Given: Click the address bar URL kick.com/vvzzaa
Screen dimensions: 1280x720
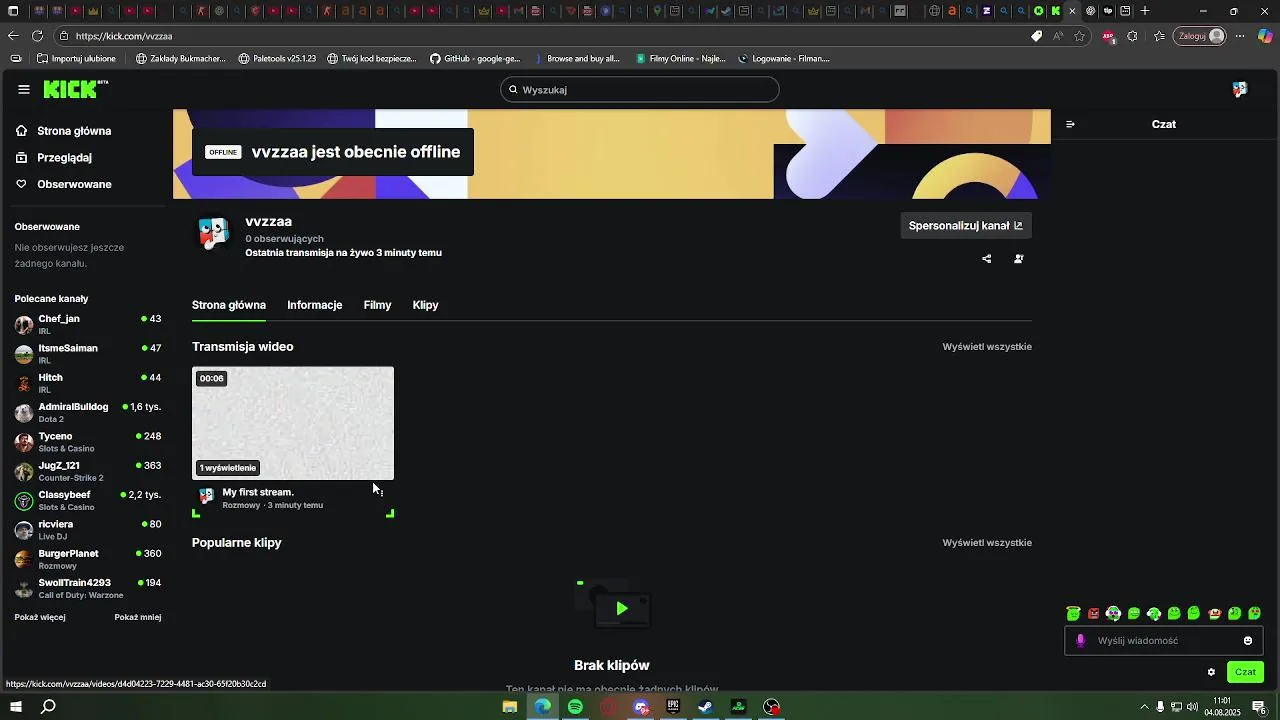Looking at the screenshot, I should (x=124, y=36).
